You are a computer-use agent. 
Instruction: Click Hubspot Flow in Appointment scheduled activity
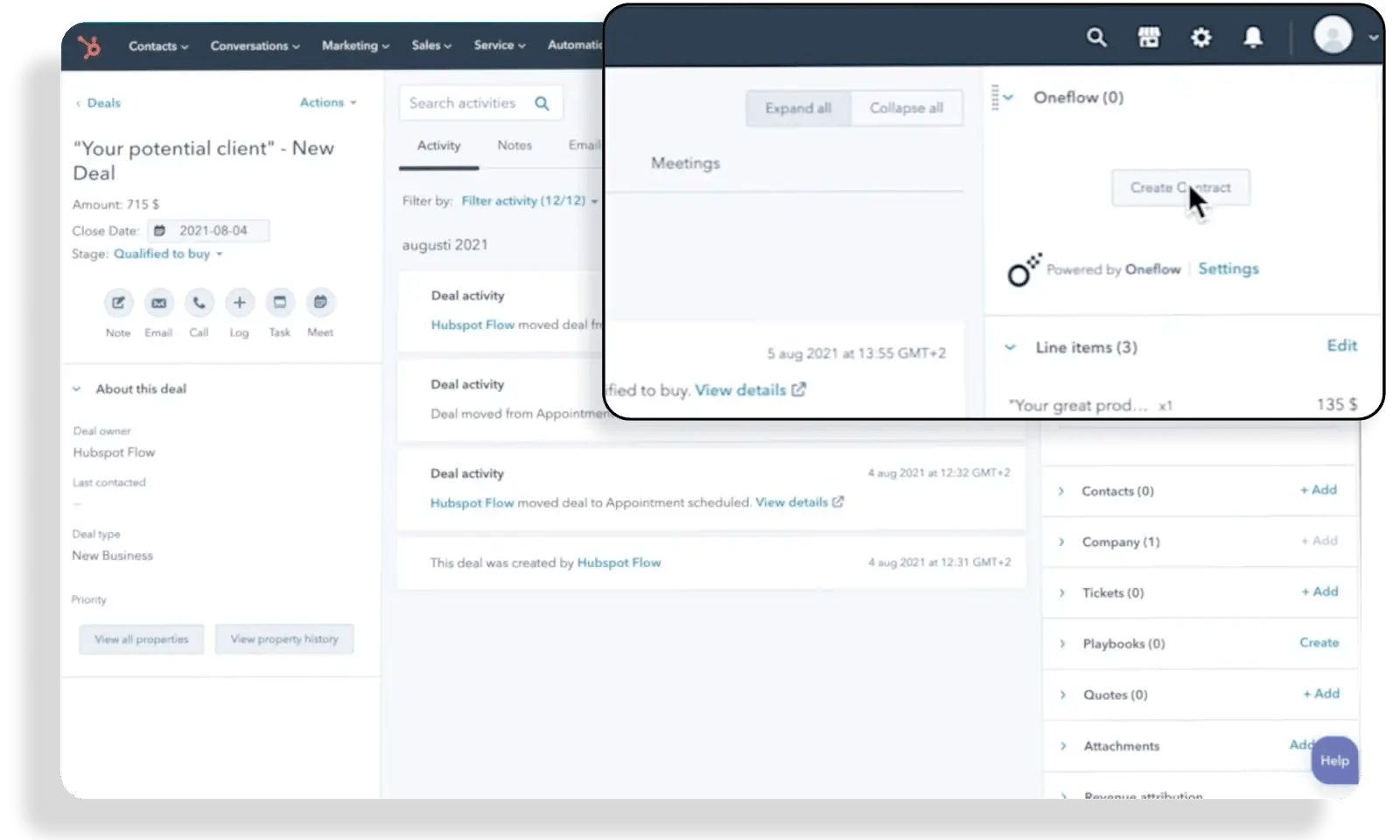point(472,503)
